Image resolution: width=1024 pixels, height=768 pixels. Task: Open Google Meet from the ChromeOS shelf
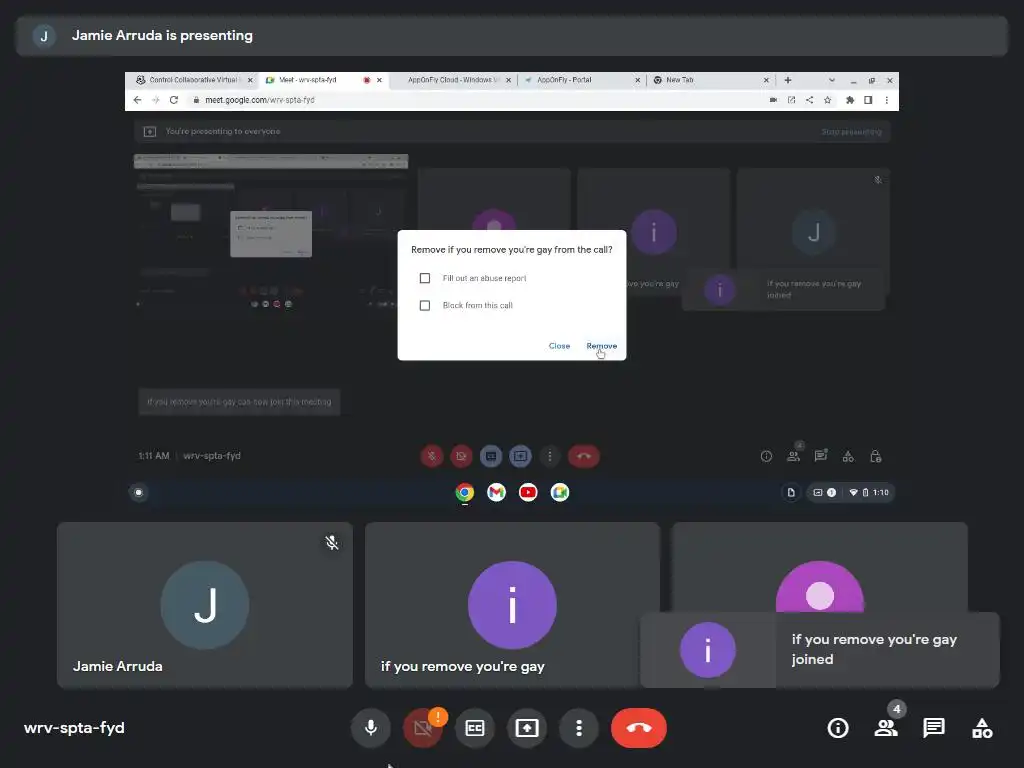(x=560, y=492)
